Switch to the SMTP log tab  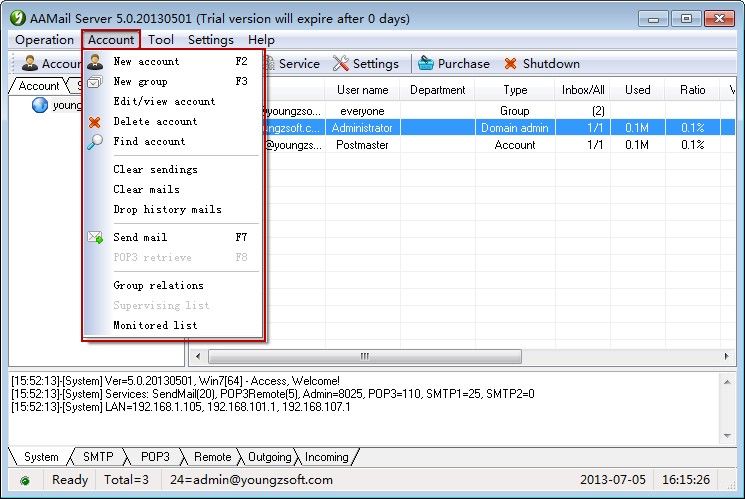[98, 457]
